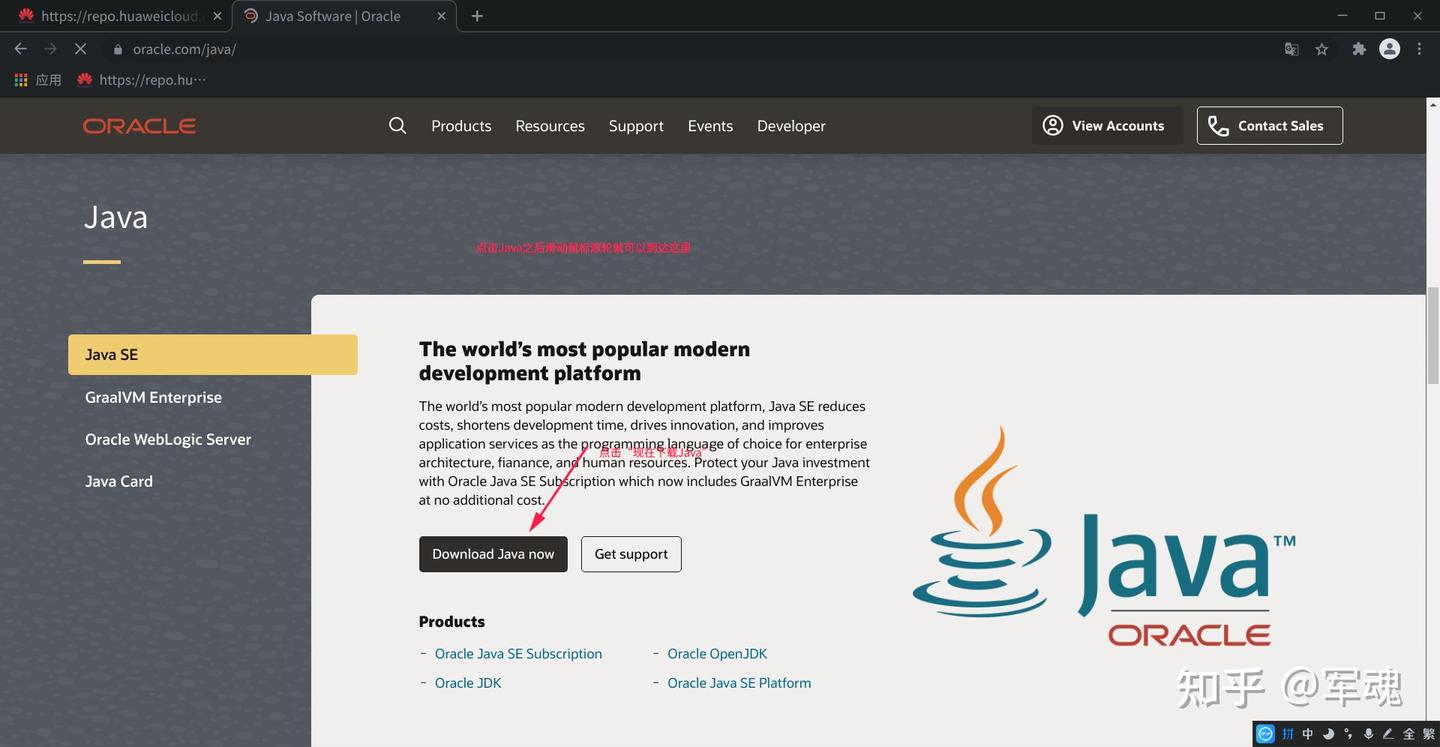Select the Java Software | Oracle tab
1440x747 pixels.
[342, 16]
